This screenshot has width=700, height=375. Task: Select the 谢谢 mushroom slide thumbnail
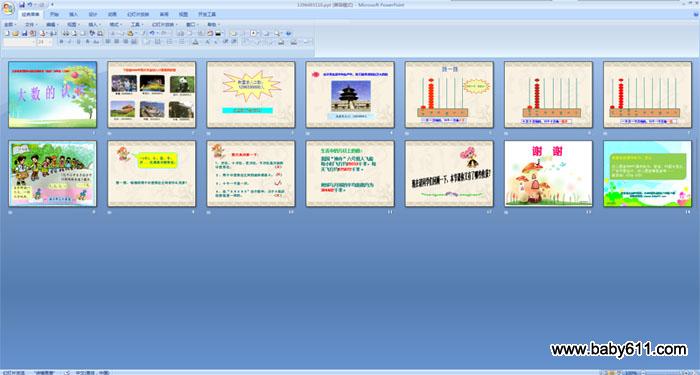coord(548,173)
